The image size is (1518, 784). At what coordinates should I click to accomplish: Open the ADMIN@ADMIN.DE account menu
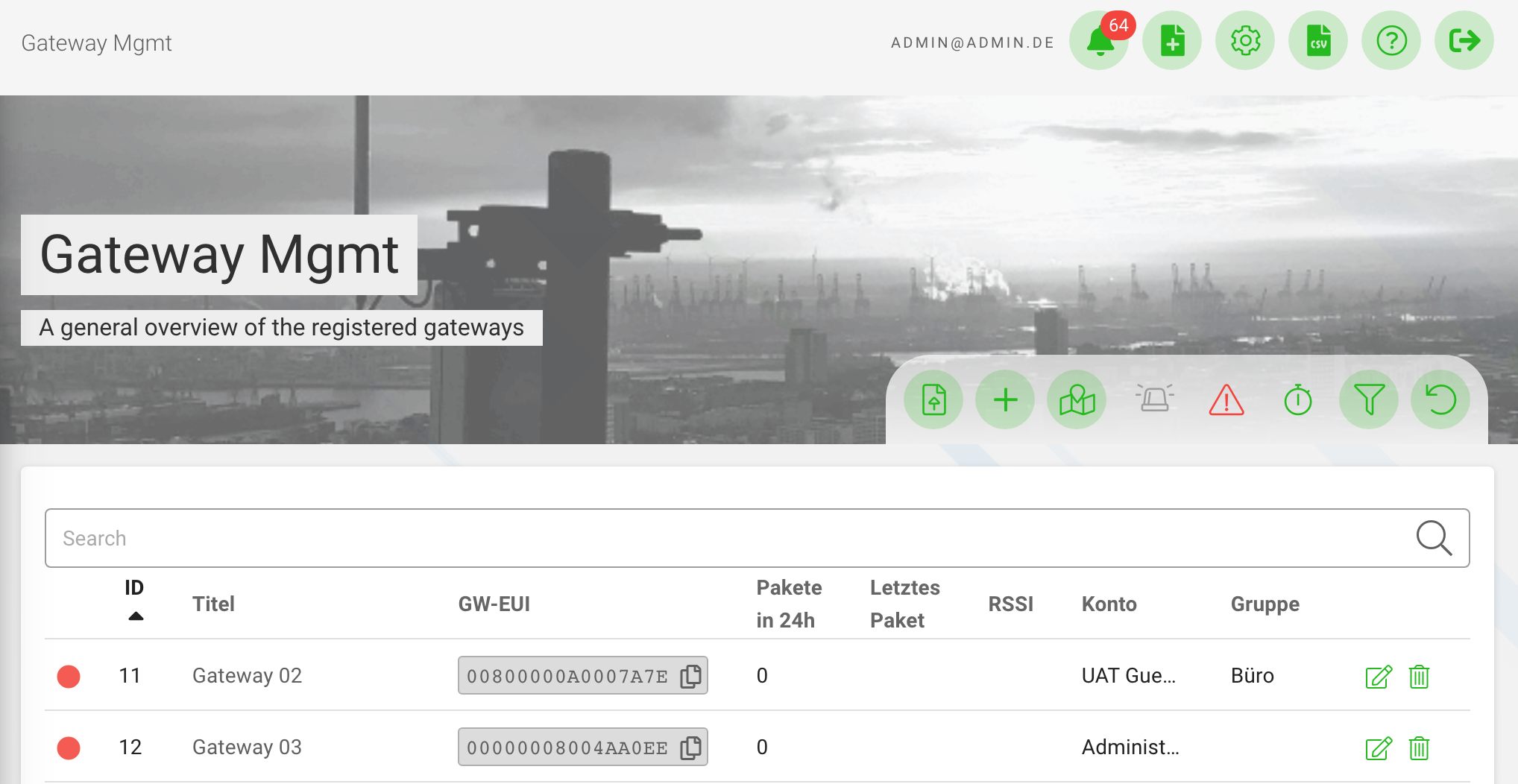971,42
